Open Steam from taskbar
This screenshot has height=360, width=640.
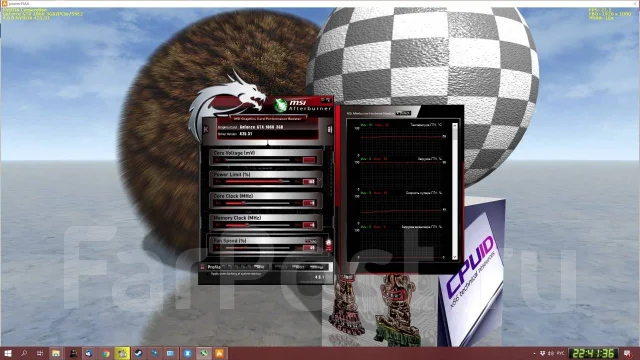[x=138, y=353]
